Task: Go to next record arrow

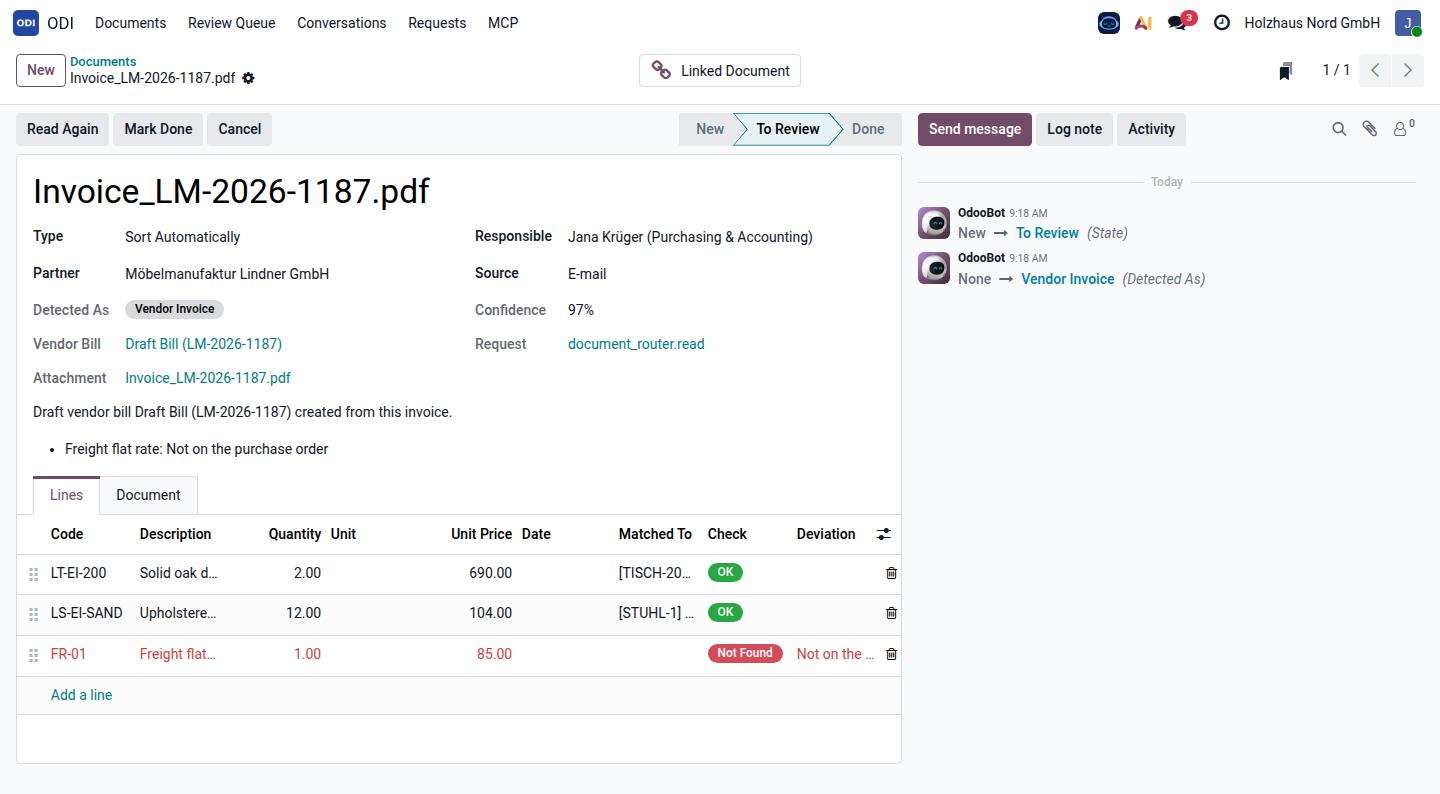Action: click(x=1408, y=70)
